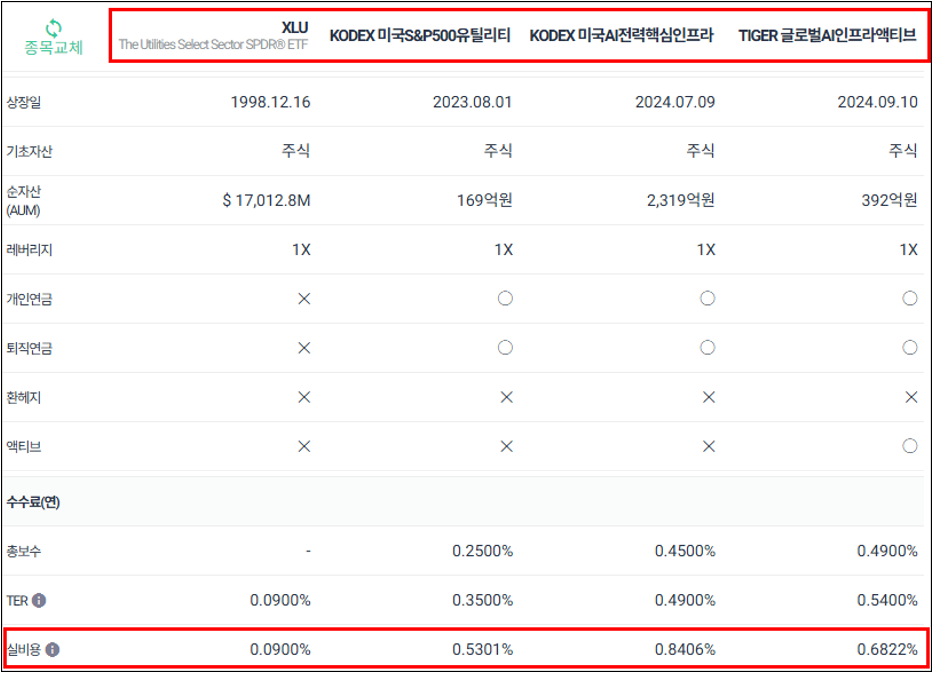Click the 레버리지 row label
Screen dimensions: 932x673
29,250
